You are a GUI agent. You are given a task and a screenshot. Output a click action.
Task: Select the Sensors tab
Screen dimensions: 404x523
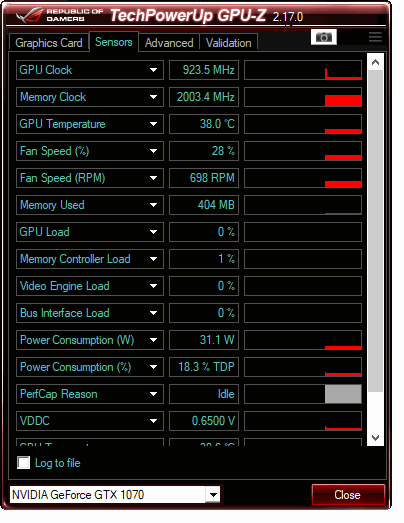click(x=114, y=42)
